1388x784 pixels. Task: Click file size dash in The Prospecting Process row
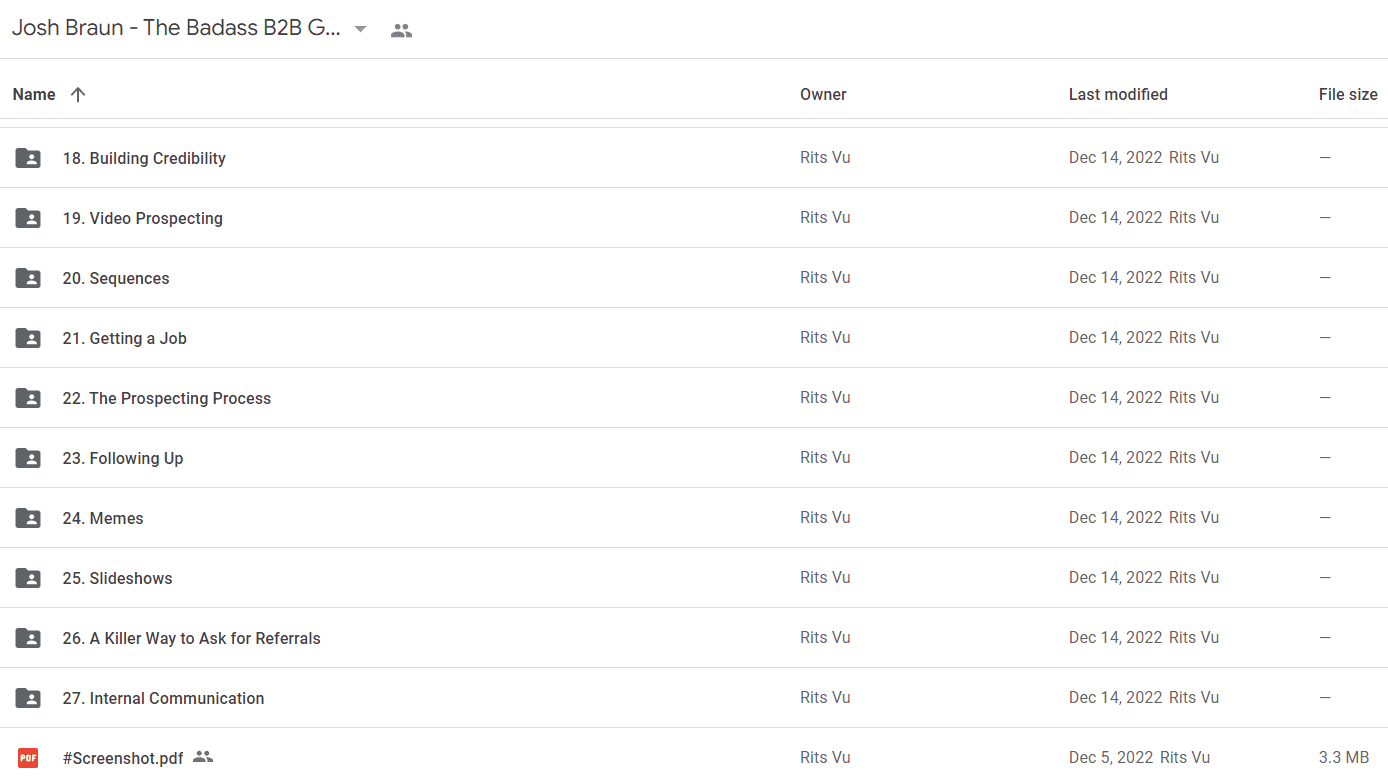1325,397
